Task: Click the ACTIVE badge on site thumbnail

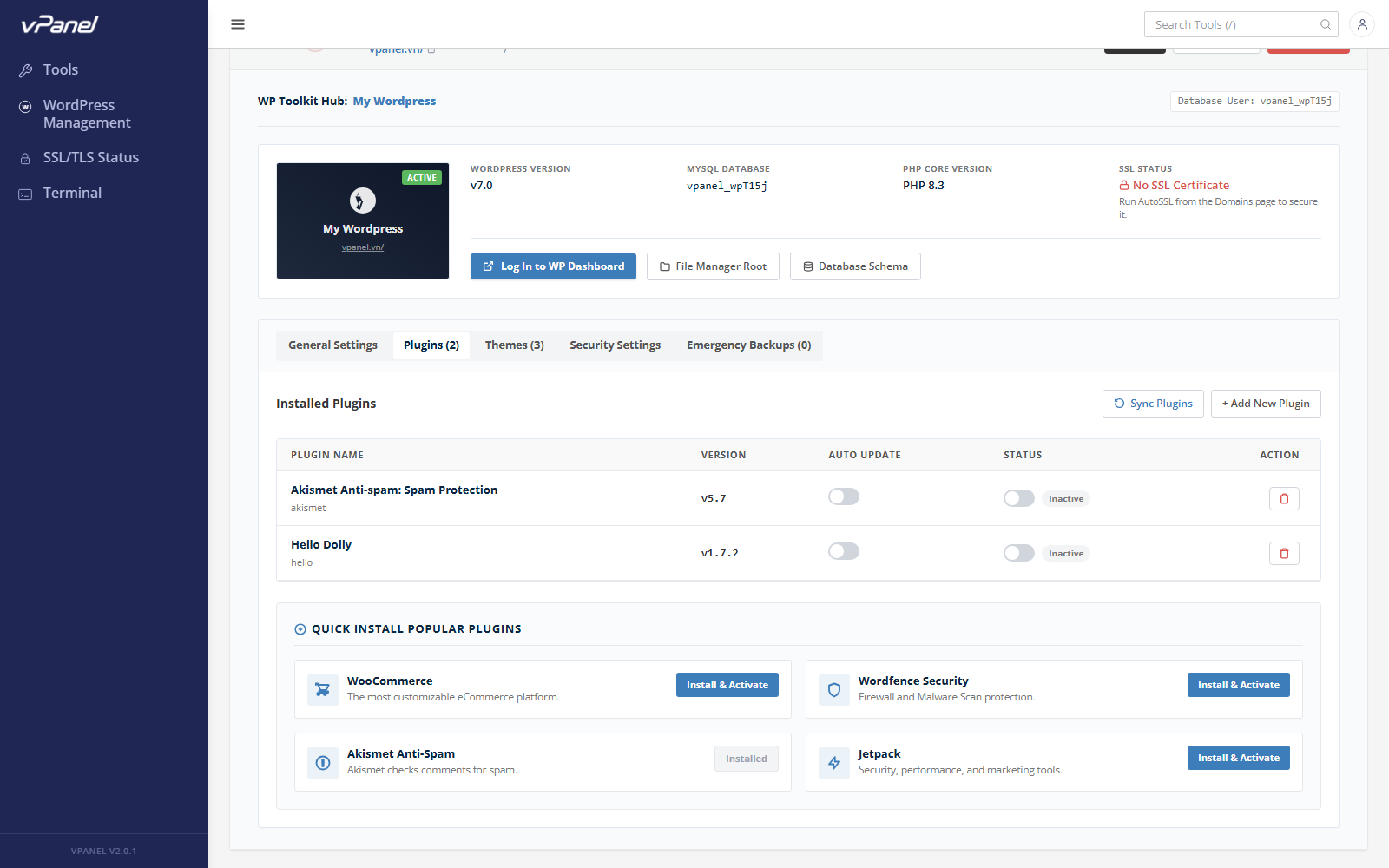Action: (422, 178)
